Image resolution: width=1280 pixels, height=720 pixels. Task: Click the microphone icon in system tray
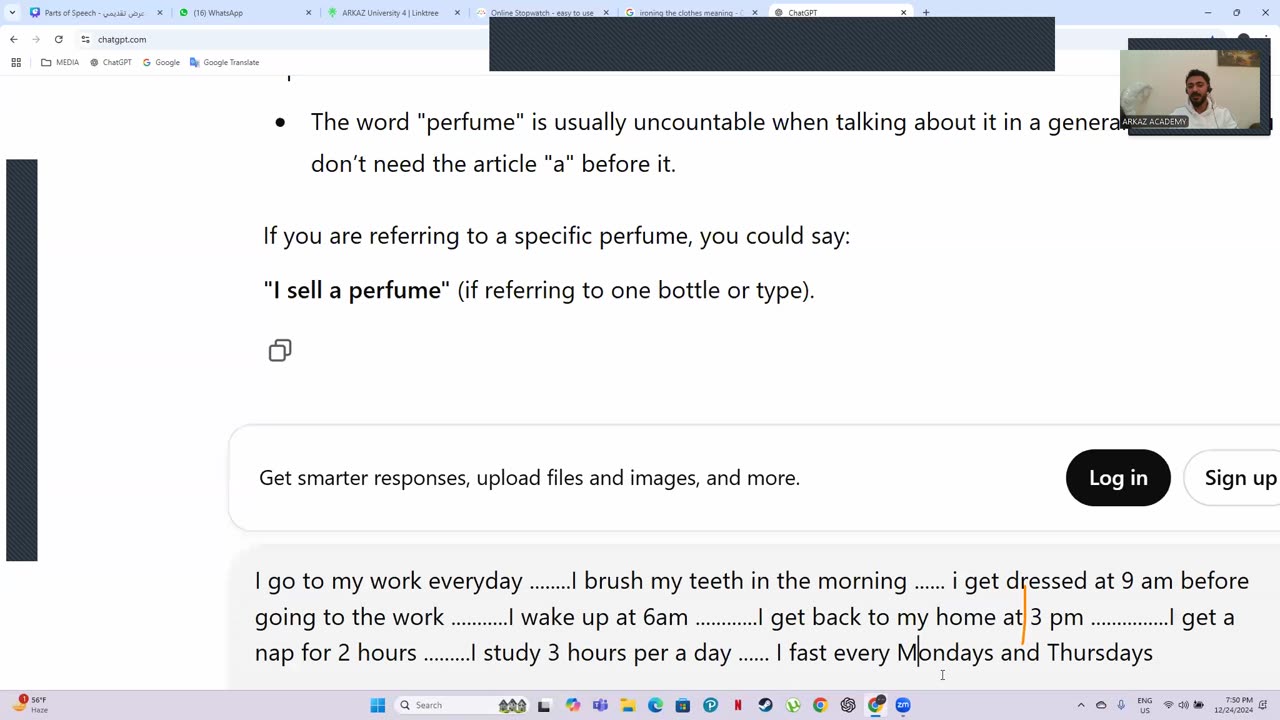1121,705
